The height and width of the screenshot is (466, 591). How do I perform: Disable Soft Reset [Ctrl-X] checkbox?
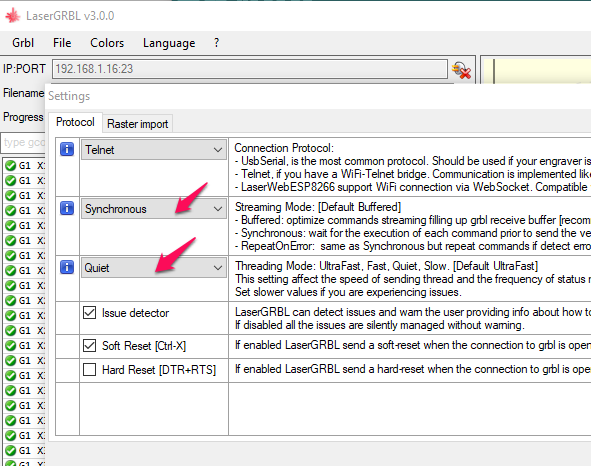tap(89, 345)
